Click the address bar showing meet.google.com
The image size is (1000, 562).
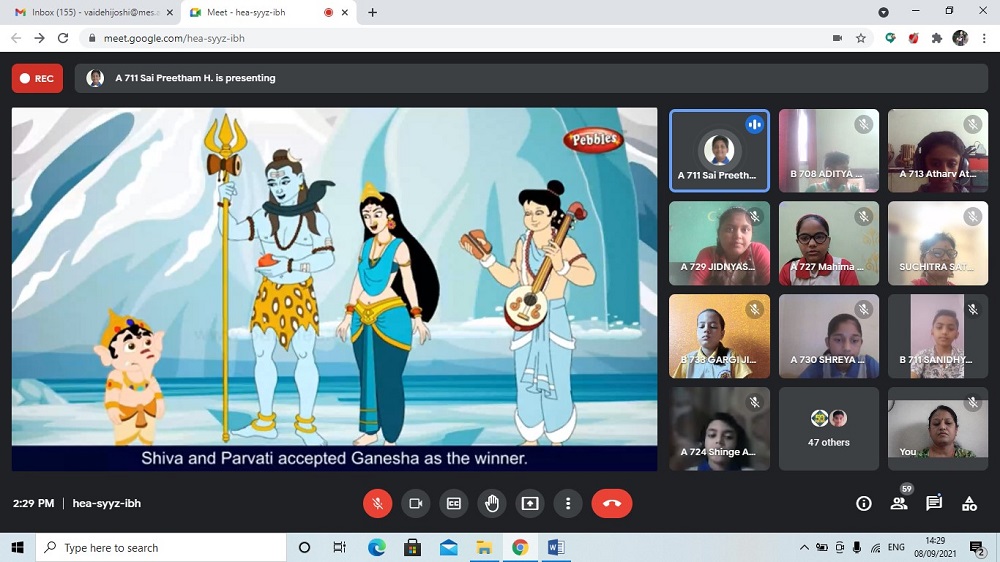pyautogui.click(x=450, y=38)
